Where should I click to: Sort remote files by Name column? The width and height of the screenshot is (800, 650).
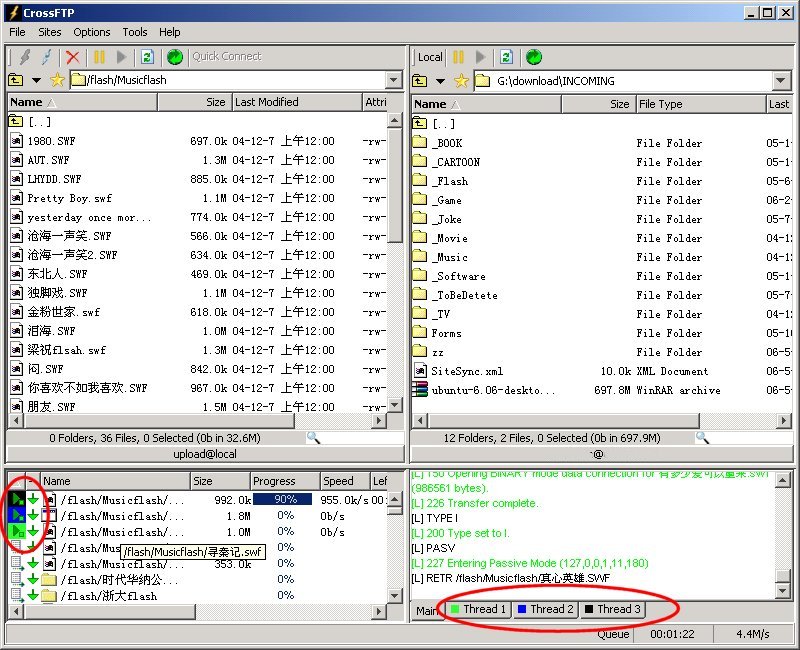82,102
